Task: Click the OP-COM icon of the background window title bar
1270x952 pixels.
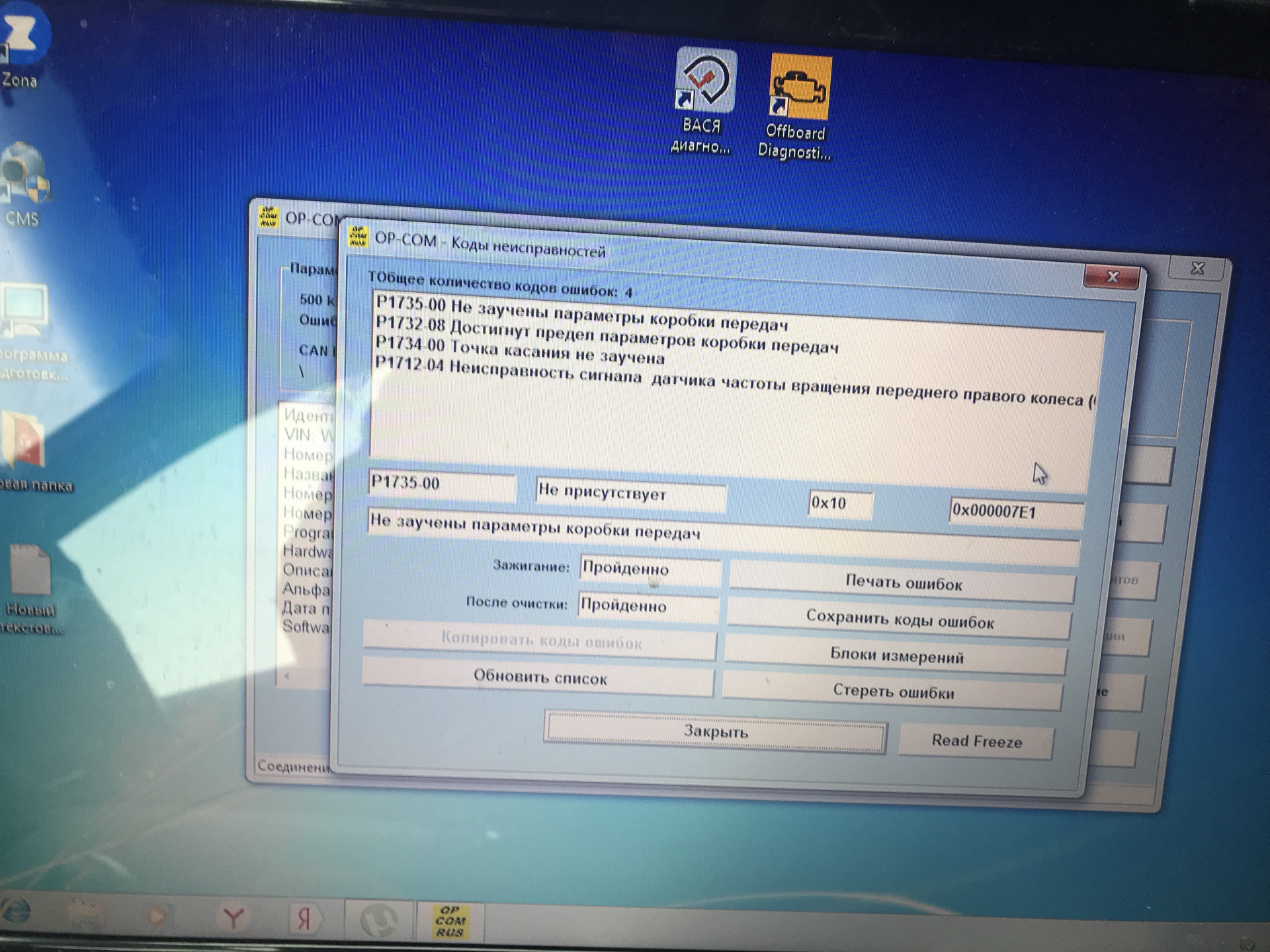Action: pos(268,216)
